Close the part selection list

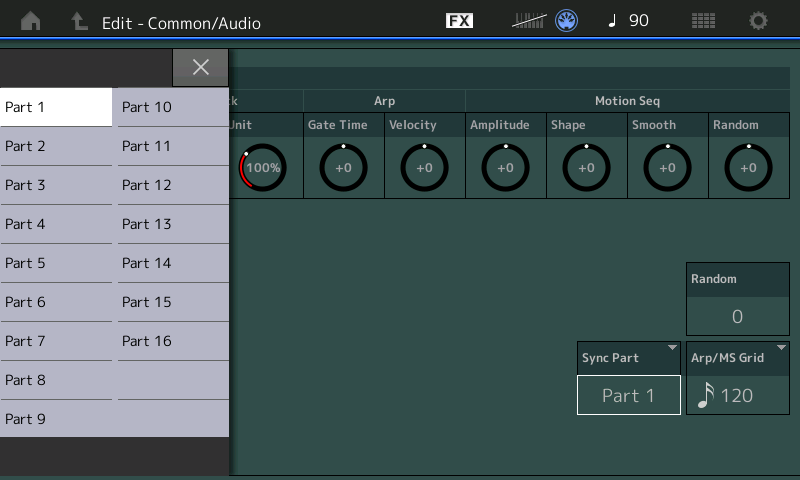200,67
